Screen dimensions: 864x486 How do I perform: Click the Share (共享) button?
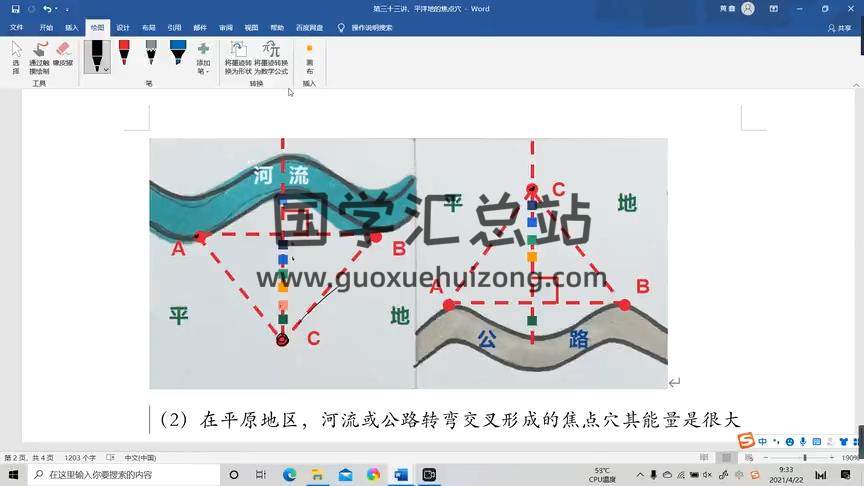point(840,28)
